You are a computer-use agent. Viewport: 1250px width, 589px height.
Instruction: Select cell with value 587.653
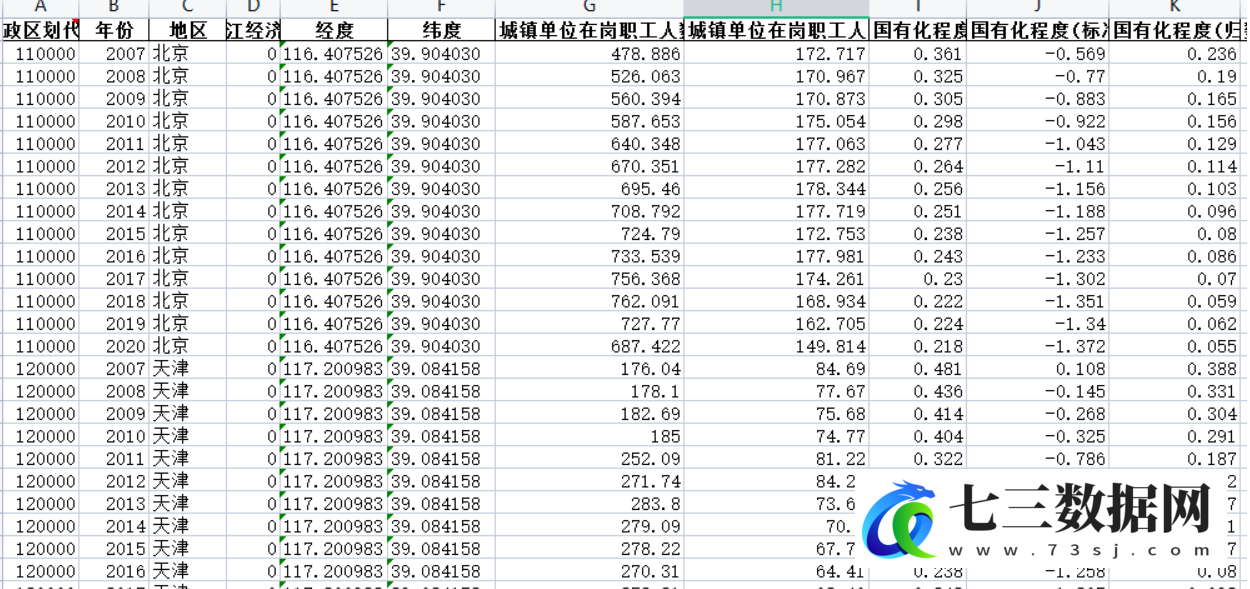(x=589, y=121)
